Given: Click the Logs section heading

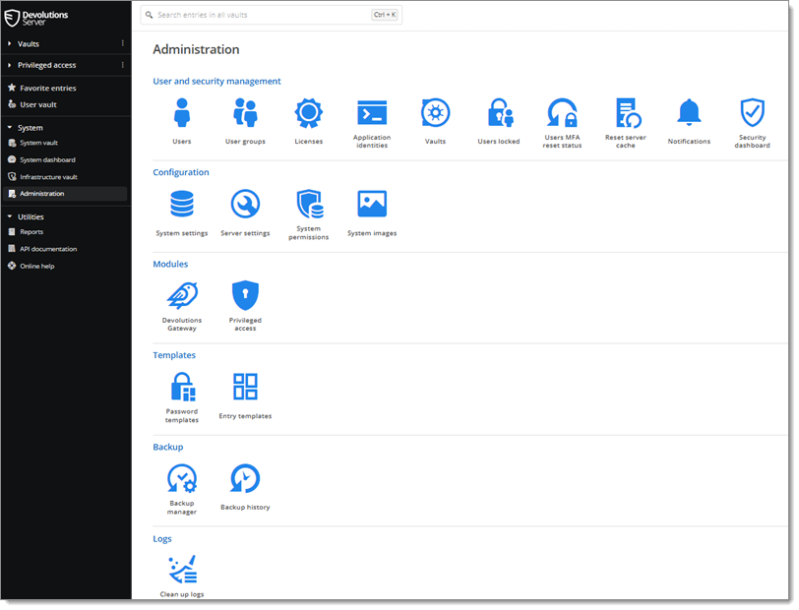Looking at the screenshot, I should pos(162,539).
